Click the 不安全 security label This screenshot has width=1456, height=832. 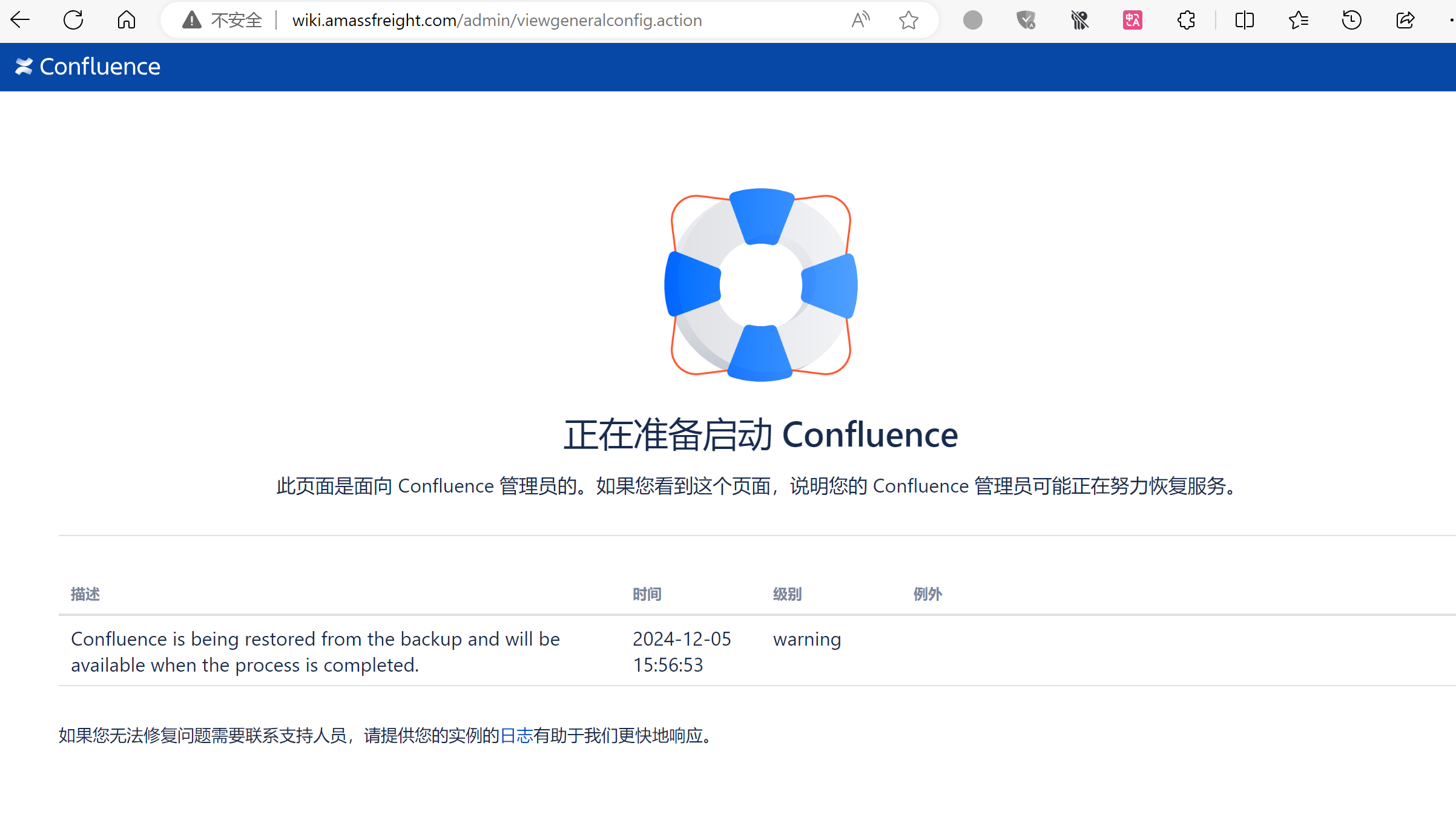(x=237, y=20)
